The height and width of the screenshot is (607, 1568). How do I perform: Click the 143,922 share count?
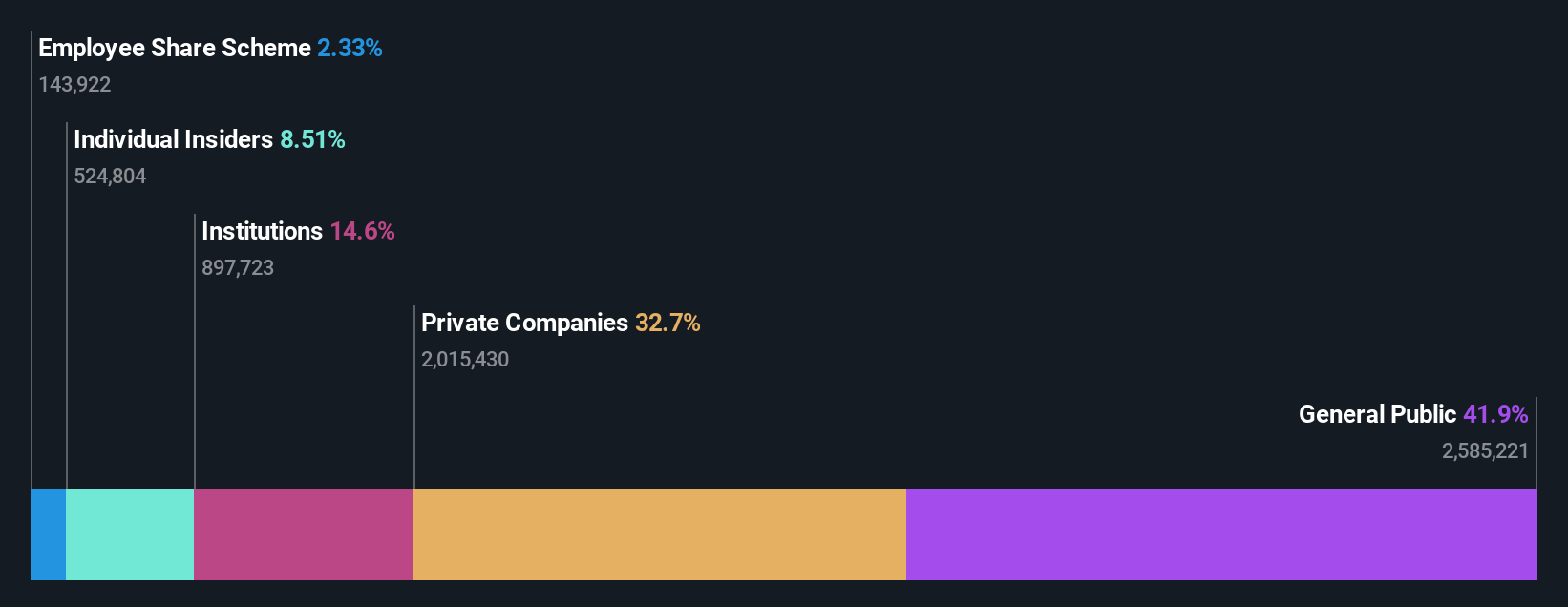pyautogui.click(x=74, y=85)
